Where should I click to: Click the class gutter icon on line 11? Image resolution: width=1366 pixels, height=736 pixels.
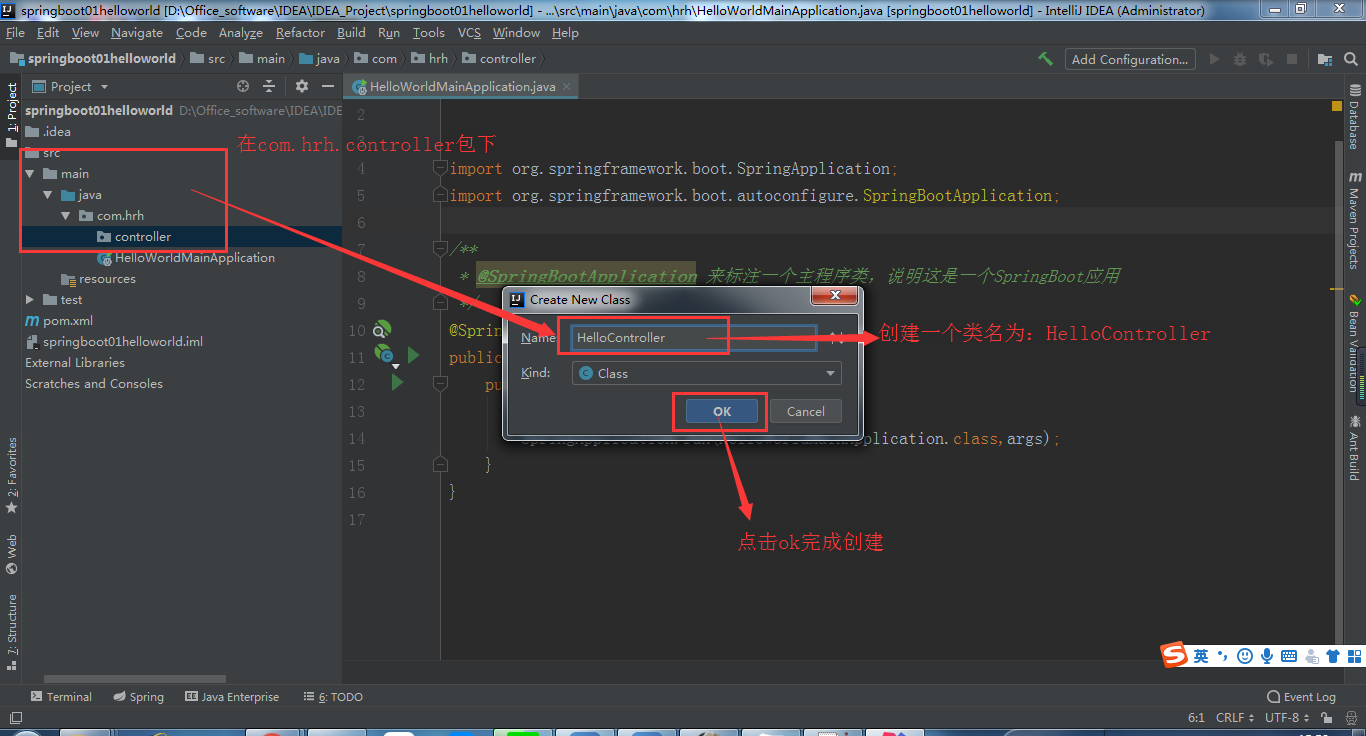pos(385,355)
